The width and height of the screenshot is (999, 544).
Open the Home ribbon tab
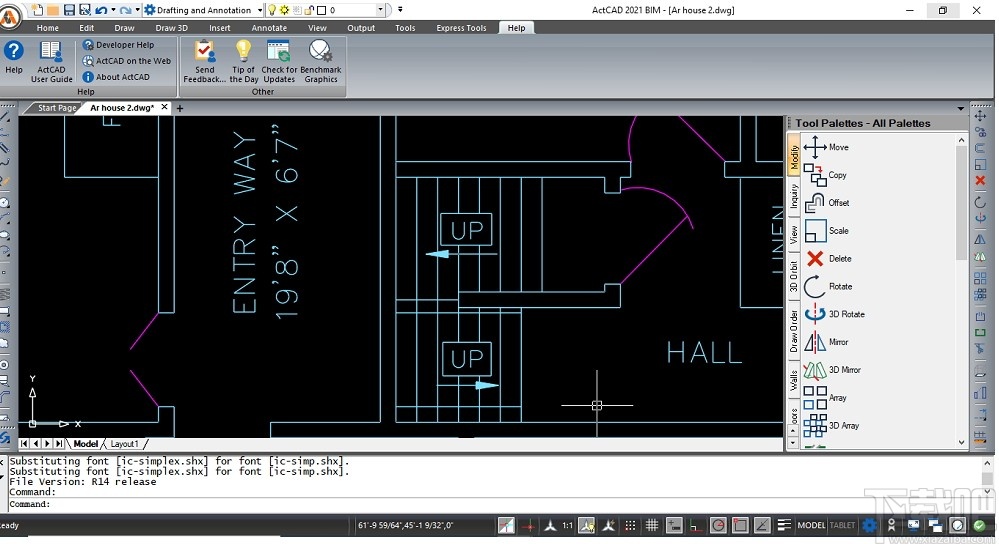(48, 28)
